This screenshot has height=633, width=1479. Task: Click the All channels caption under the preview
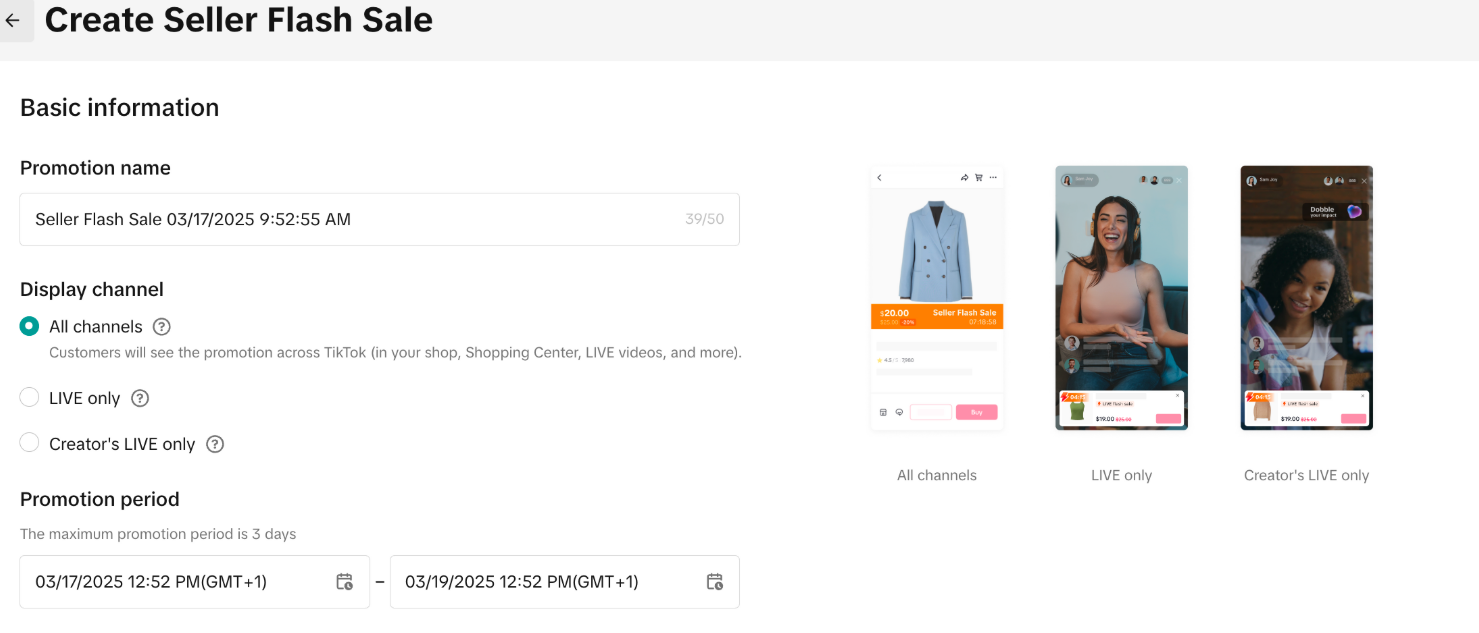point(937,476)
